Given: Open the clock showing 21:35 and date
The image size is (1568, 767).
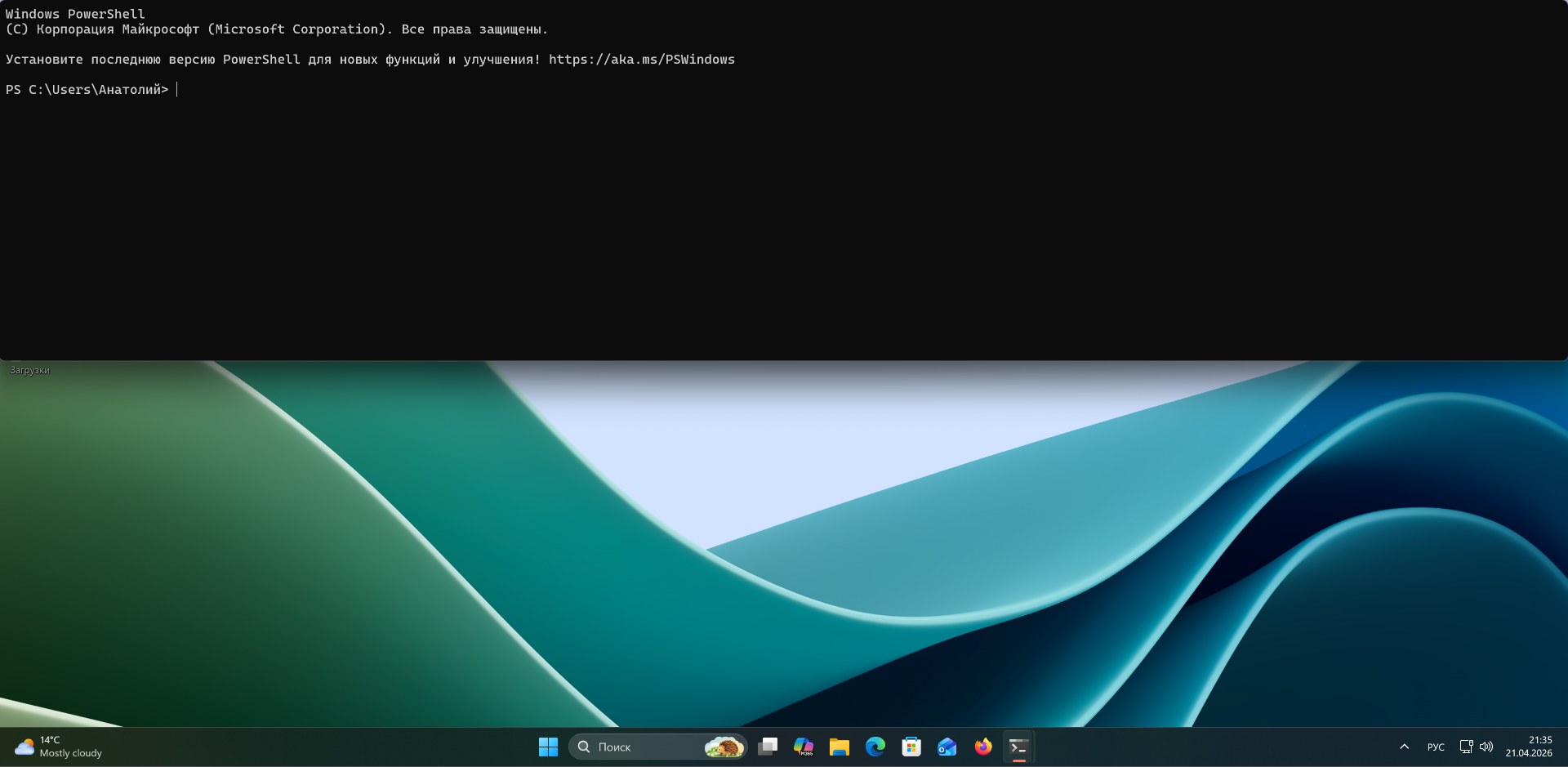Looking at the screenshot, I should (1529, 747).
